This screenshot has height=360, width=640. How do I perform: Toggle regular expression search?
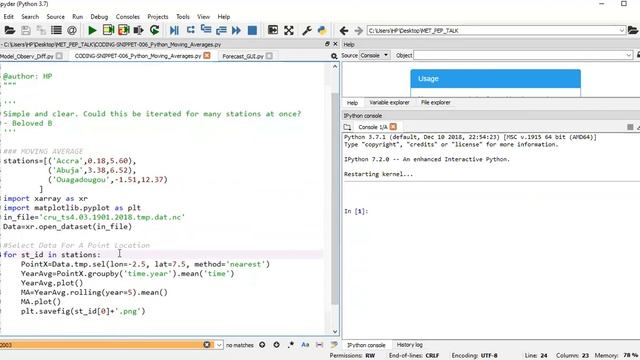coord(291,345)
